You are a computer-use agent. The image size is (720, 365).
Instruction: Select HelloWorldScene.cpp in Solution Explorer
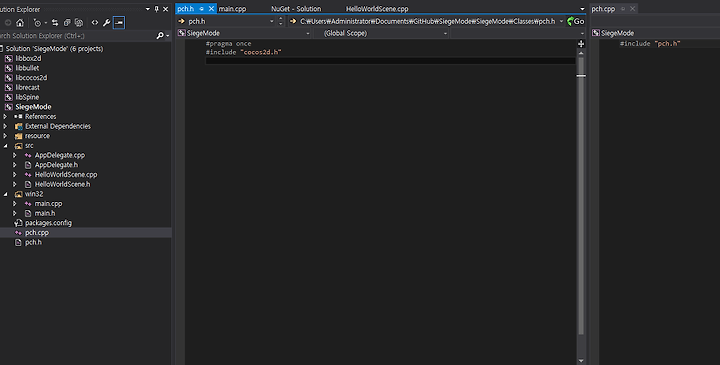point(66,174)
